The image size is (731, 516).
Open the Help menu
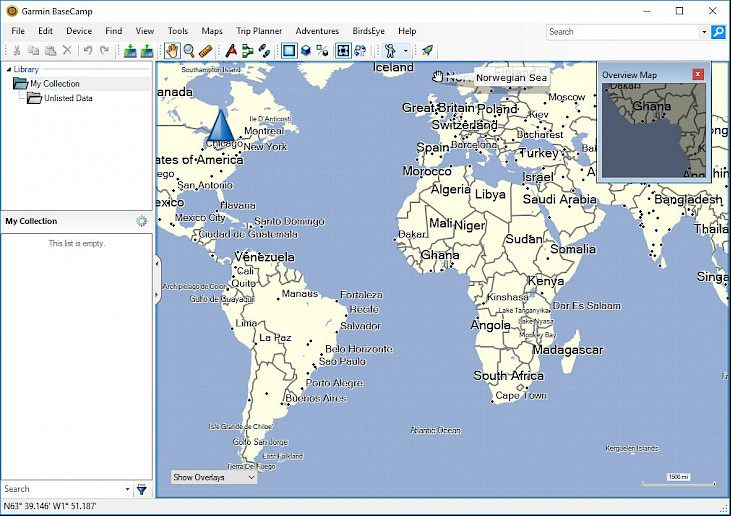click(x=407, y=31)
